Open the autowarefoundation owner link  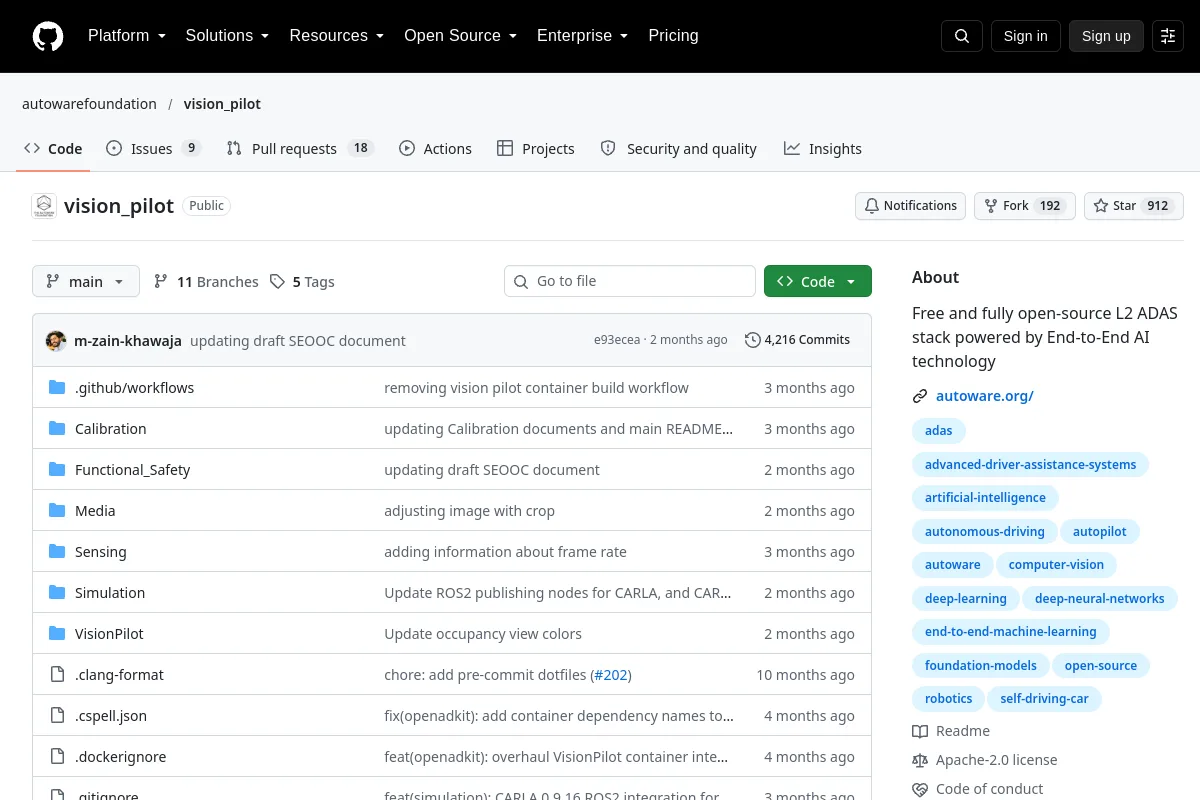click(x=89, y=104)
